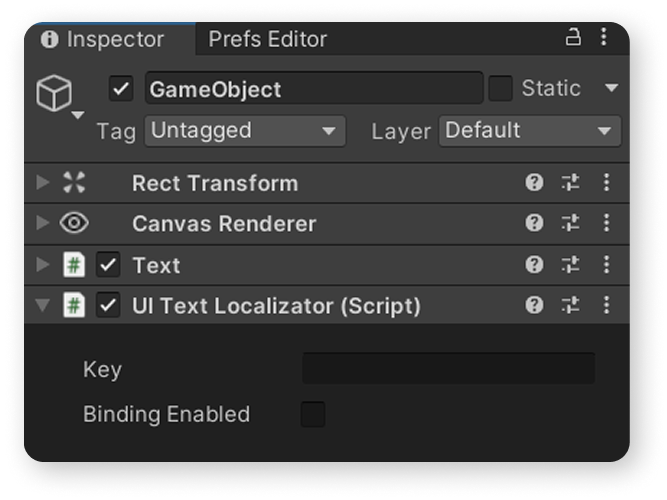Expand the Rect Transform component
The image size is (667, 500).
coord(43,183)
